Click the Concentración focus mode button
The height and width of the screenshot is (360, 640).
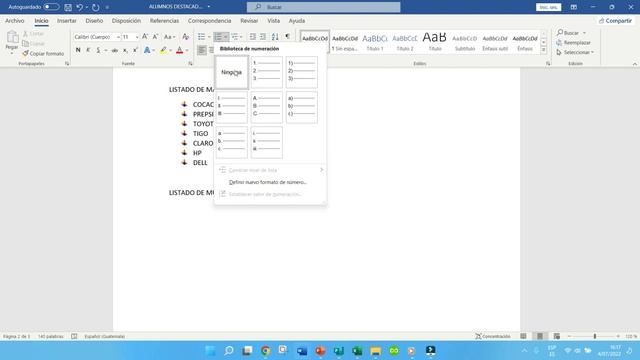[493, 336]
